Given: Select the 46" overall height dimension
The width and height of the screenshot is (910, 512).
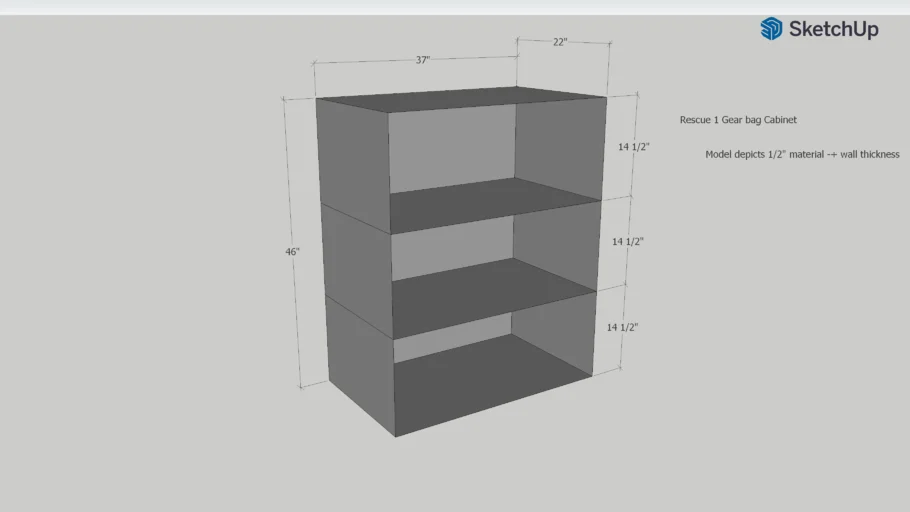Looking at the screenshot, I should 292,252.
